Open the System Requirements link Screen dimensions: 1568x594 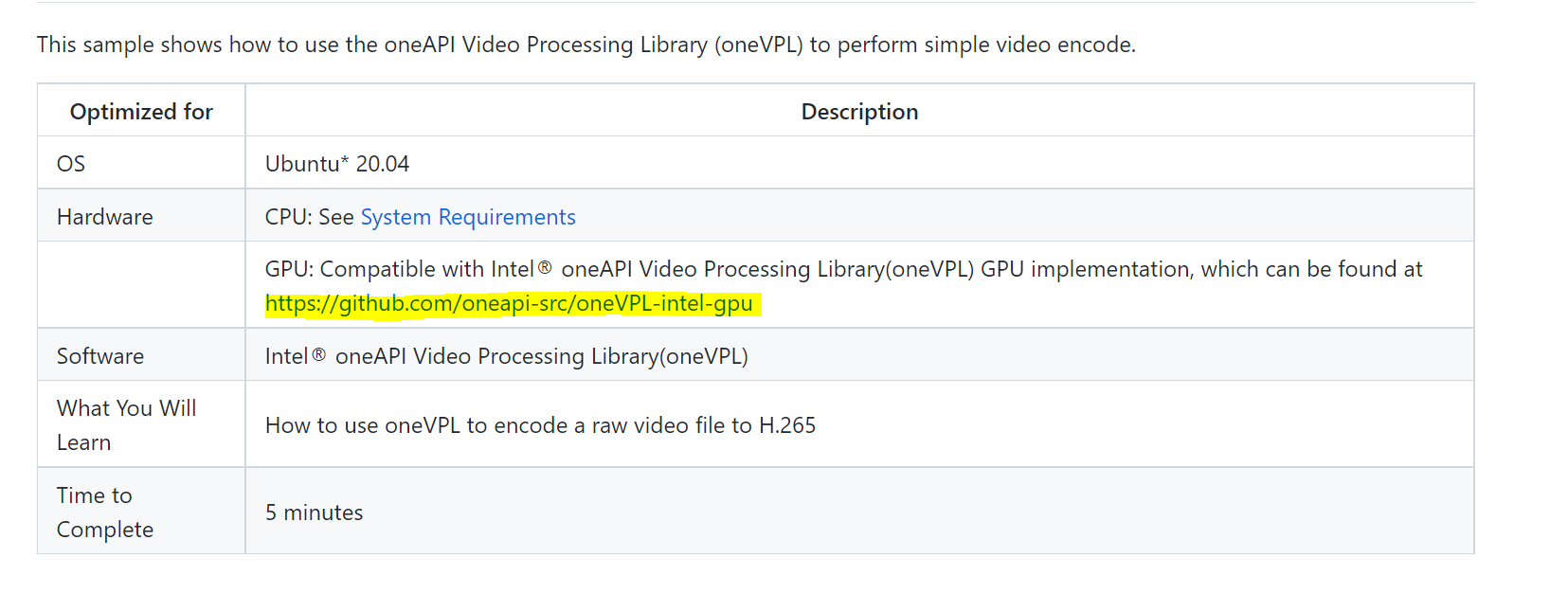[467, 217]
